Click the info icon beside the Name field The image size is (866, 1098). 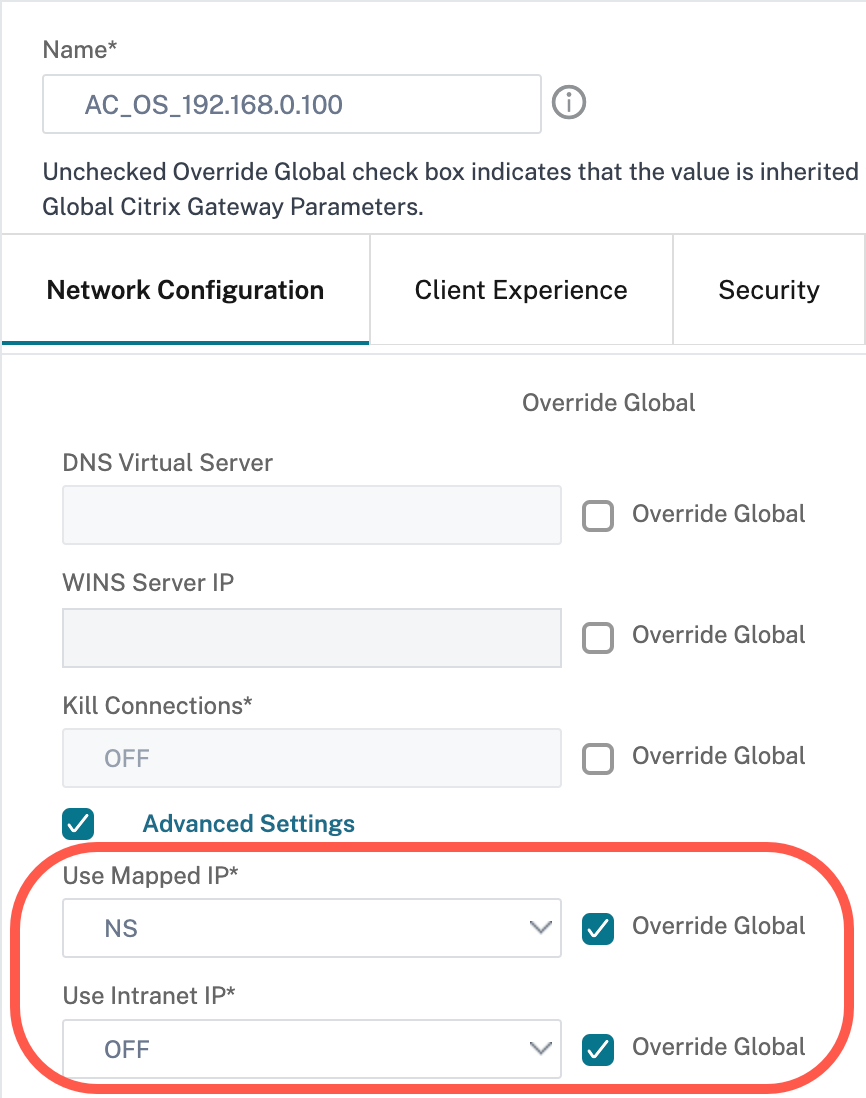569,103
